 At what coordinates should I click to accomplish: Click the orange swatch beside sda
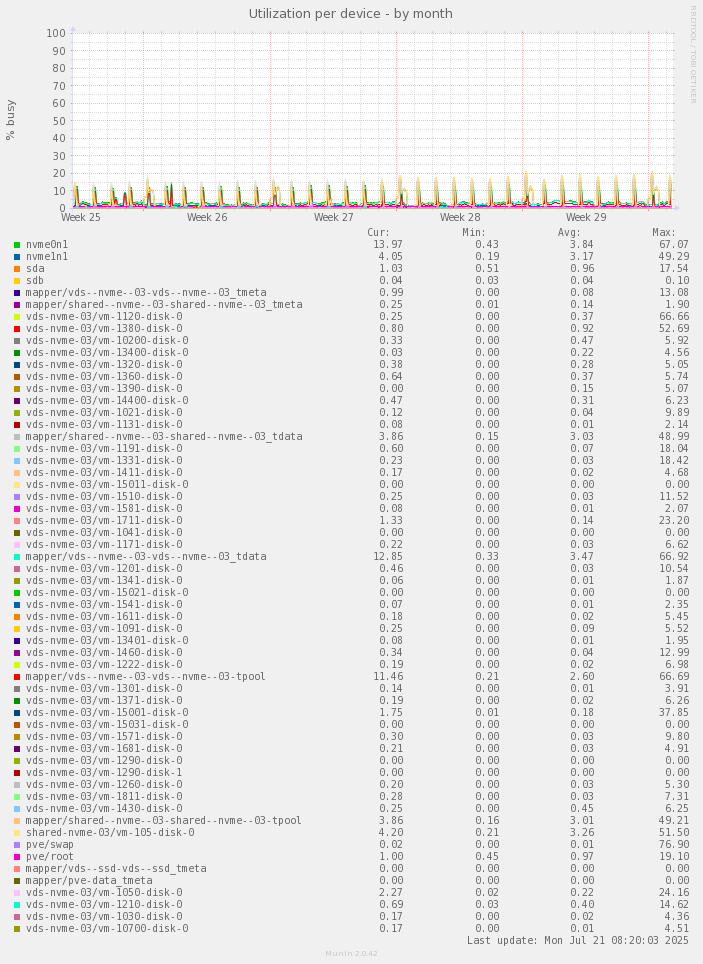click(x=17, y=269)
